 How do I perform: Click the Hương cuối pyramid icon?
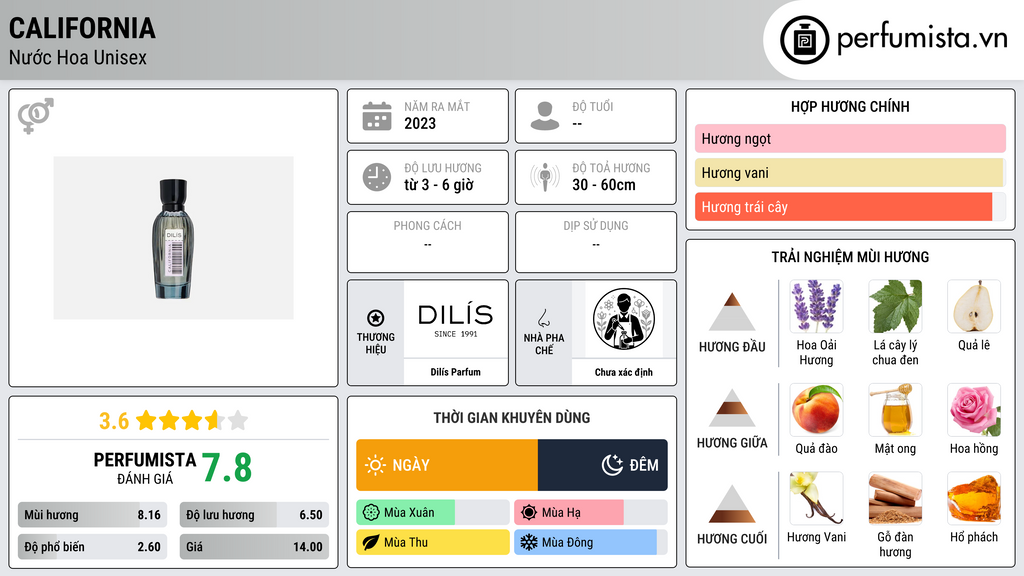coord(732,504)
